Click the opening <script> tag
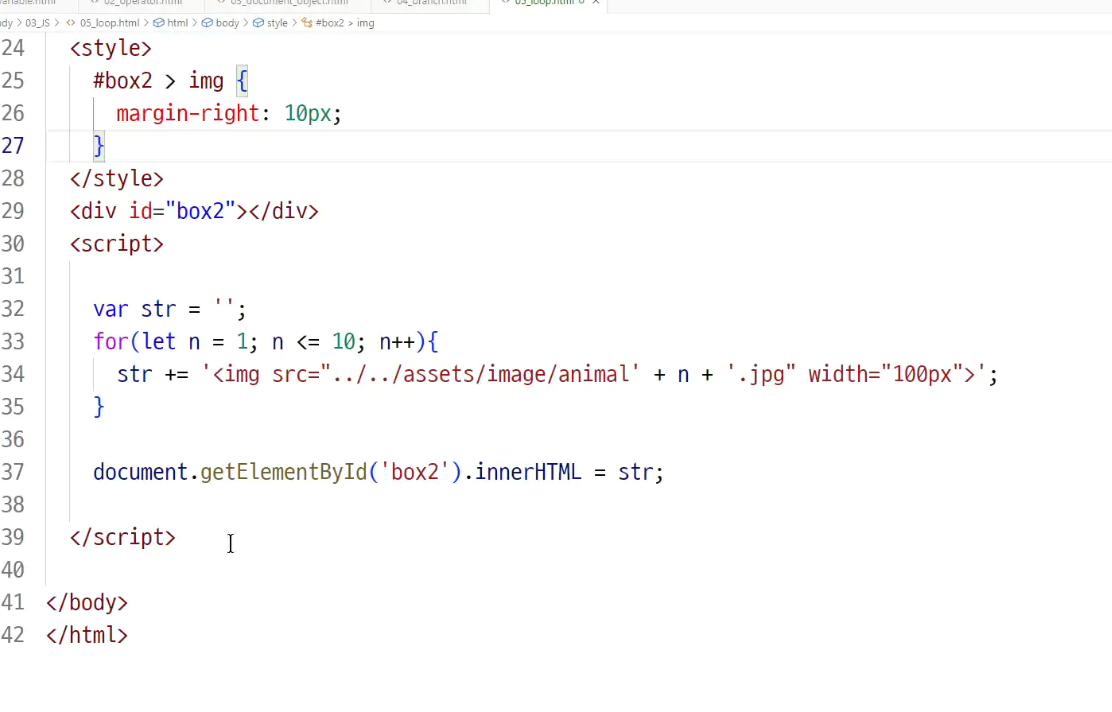The image size is (1112, 712). 117,244
